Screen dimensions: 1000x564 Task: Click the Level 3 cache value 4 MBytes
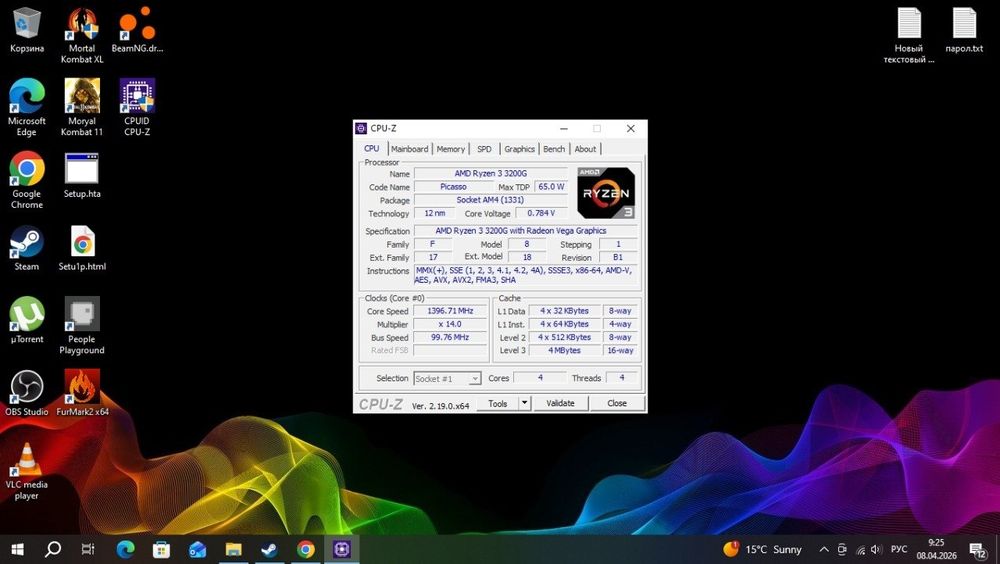(564, 350)
